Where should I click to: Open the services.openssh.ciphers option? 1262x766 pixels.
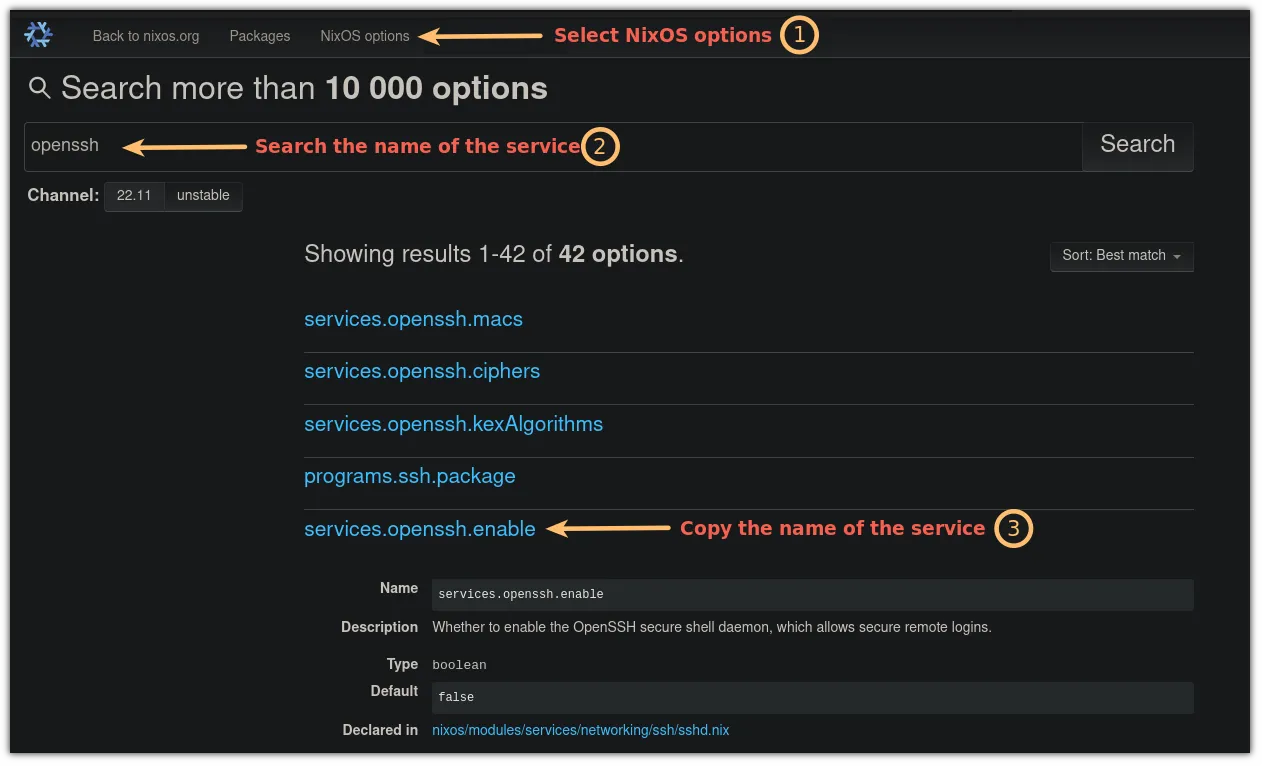pos(421,371)
